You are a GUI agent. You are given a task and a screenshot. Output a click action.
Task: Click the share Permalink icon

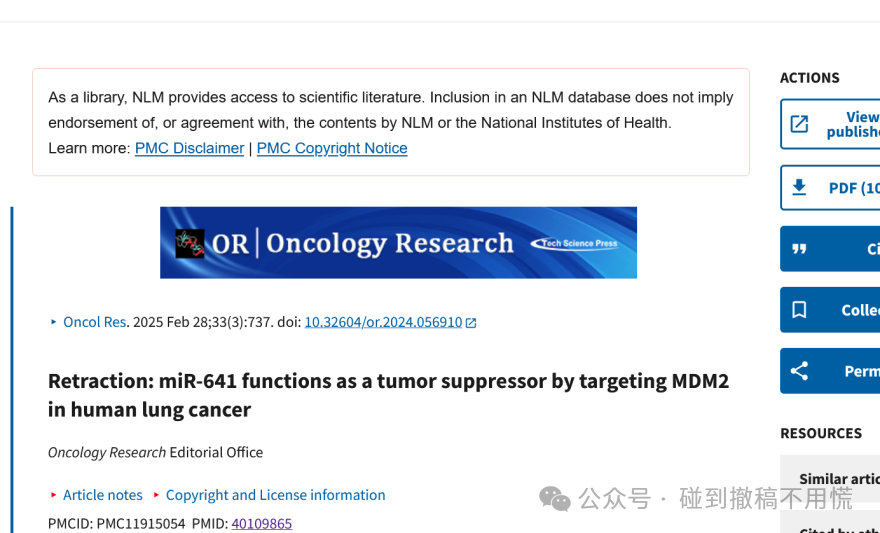pyautogui.click(x=799, y=371)
